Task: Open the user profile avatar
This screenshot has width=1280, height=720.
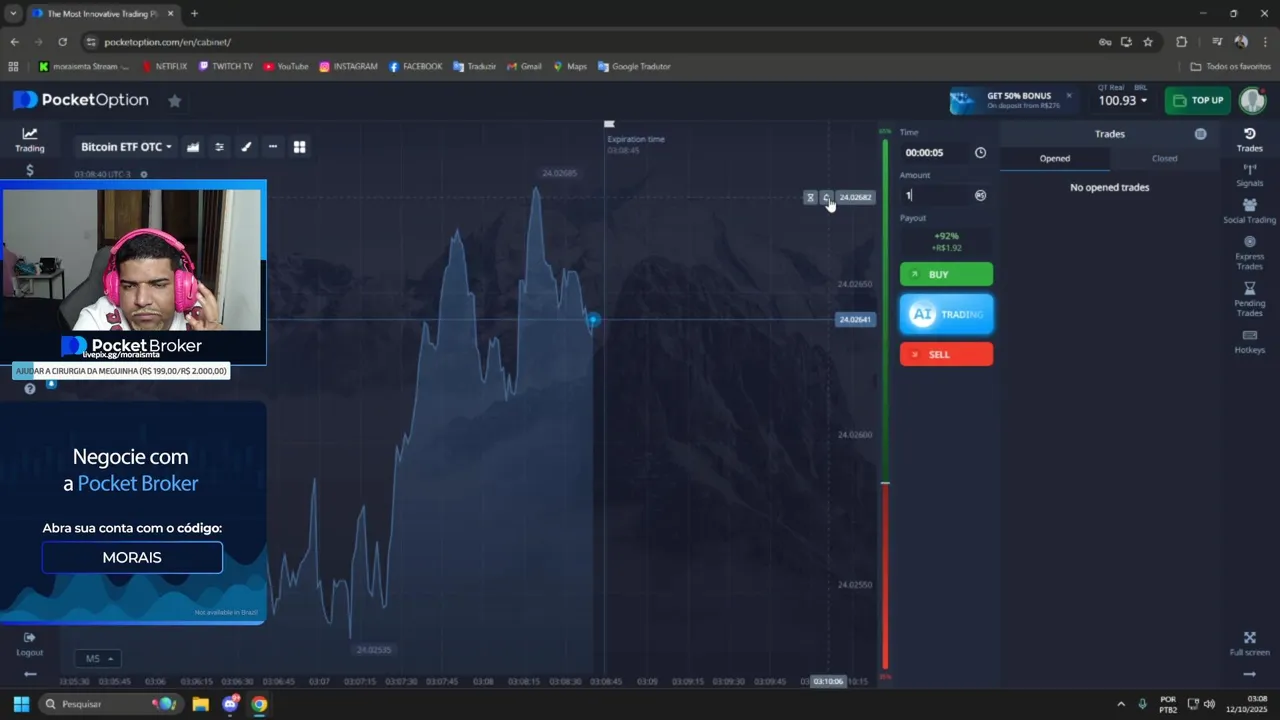Action: (x=1252, y=100)
